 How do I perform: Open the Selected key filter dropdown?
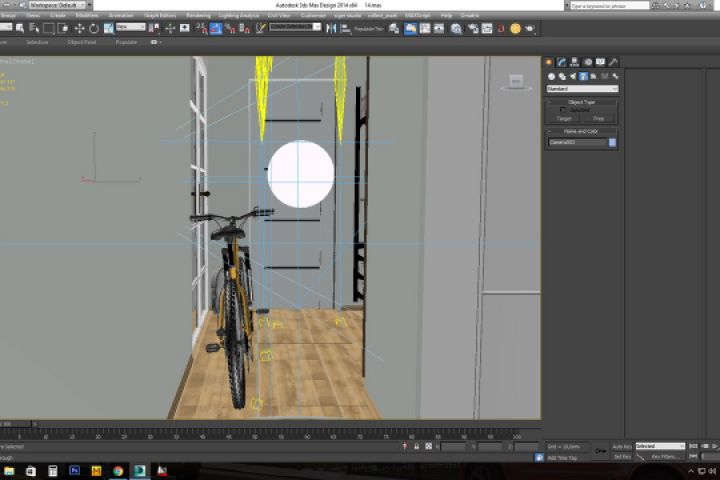660,446
